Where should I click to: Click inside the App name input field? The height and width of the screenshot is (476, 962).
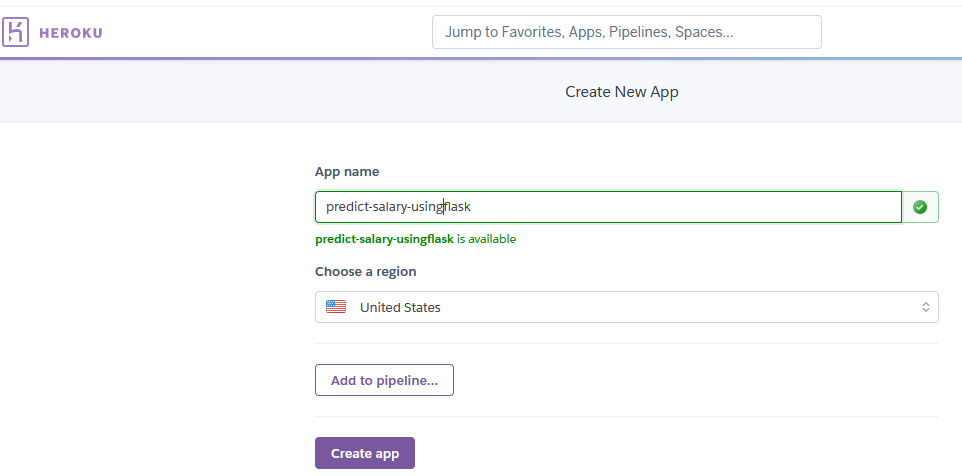point(608,207)
